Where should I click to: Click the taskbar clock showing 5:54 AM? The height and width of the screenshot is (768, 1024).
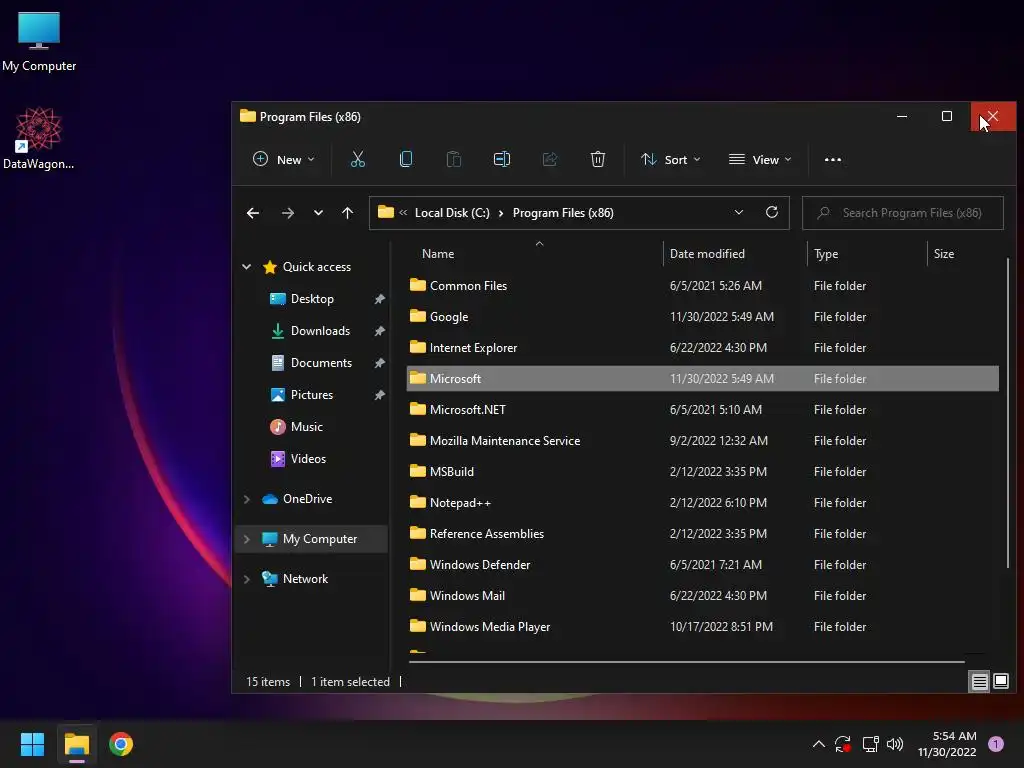tap(947, 744)
